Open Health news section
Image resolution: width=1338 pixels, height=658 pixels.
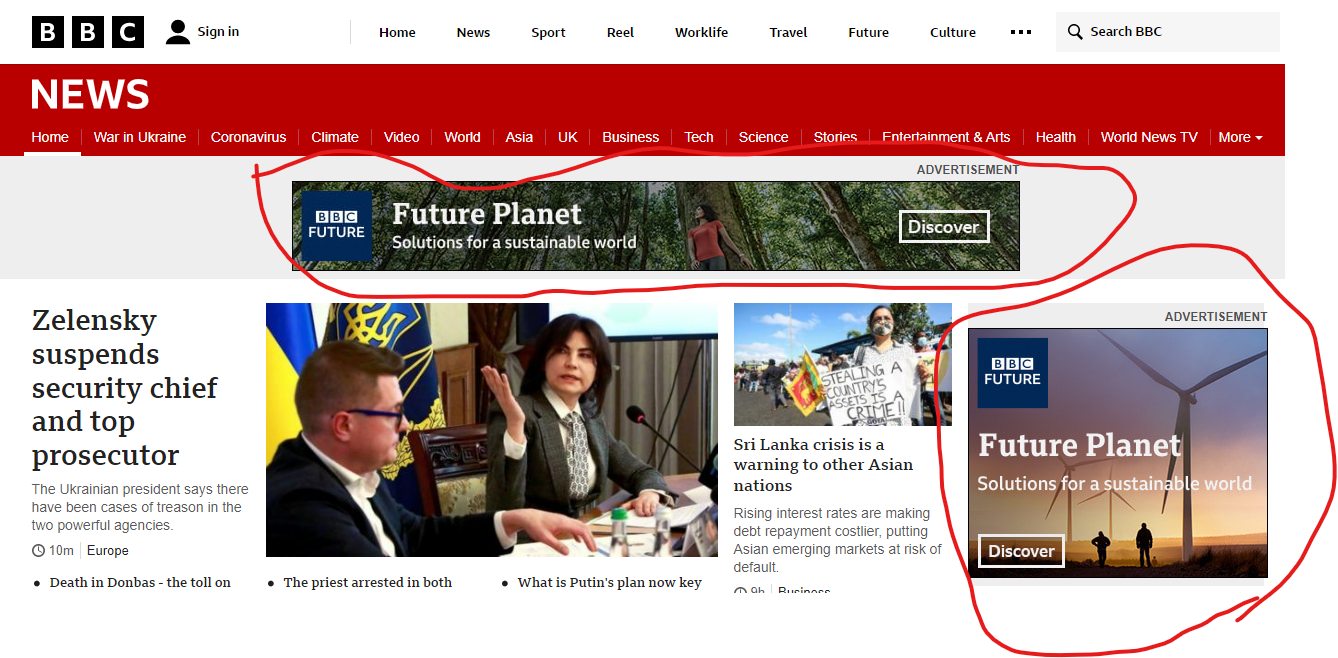point(1056,137)
